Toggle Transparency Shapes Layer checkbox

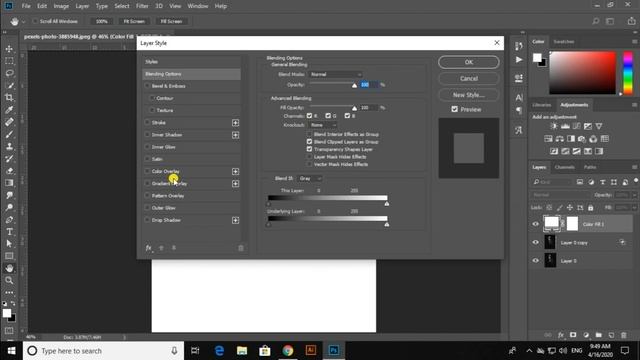(309, 149)
